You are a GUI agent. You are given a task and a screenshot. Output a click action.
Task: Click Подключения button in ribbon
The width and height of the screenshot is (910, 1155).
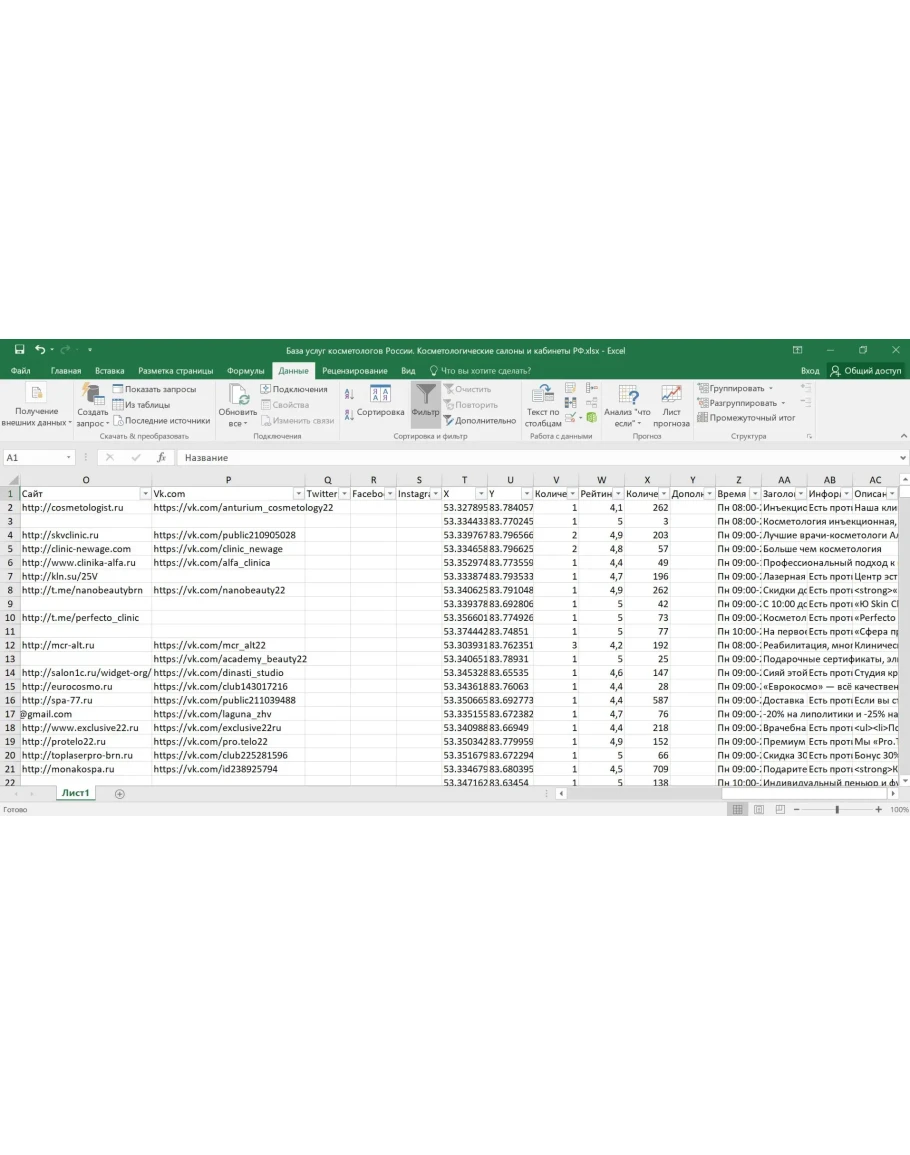294,389
